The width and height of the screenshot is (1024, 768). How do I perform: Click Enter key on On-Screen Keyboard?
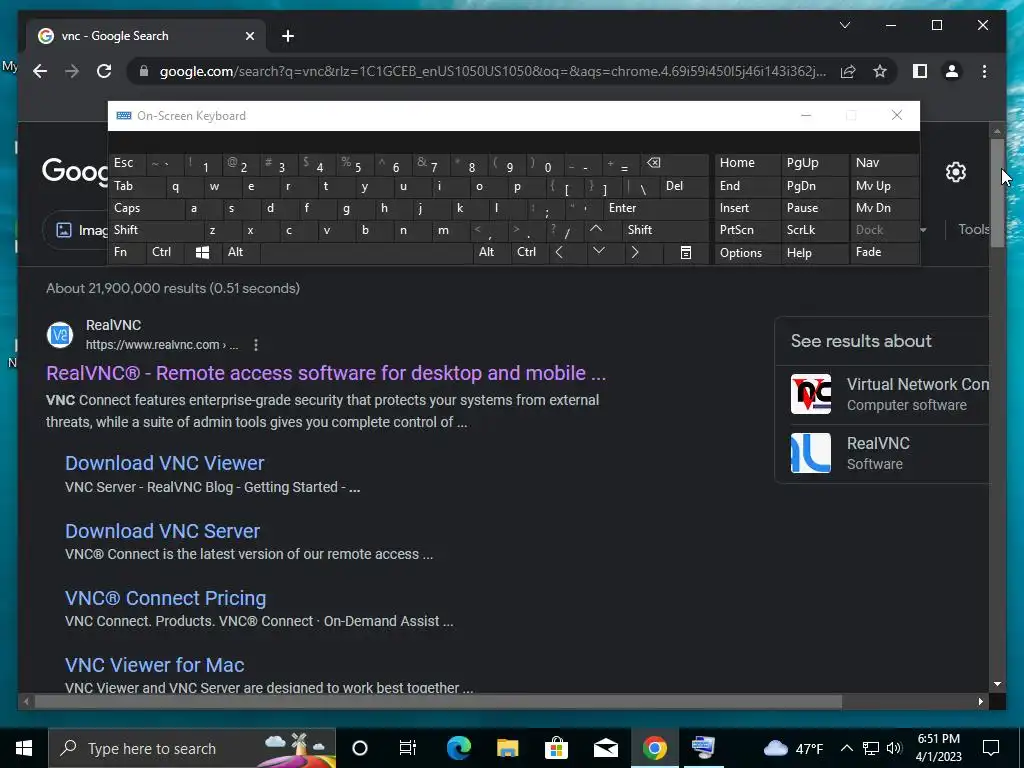click(x=656, y=208)
